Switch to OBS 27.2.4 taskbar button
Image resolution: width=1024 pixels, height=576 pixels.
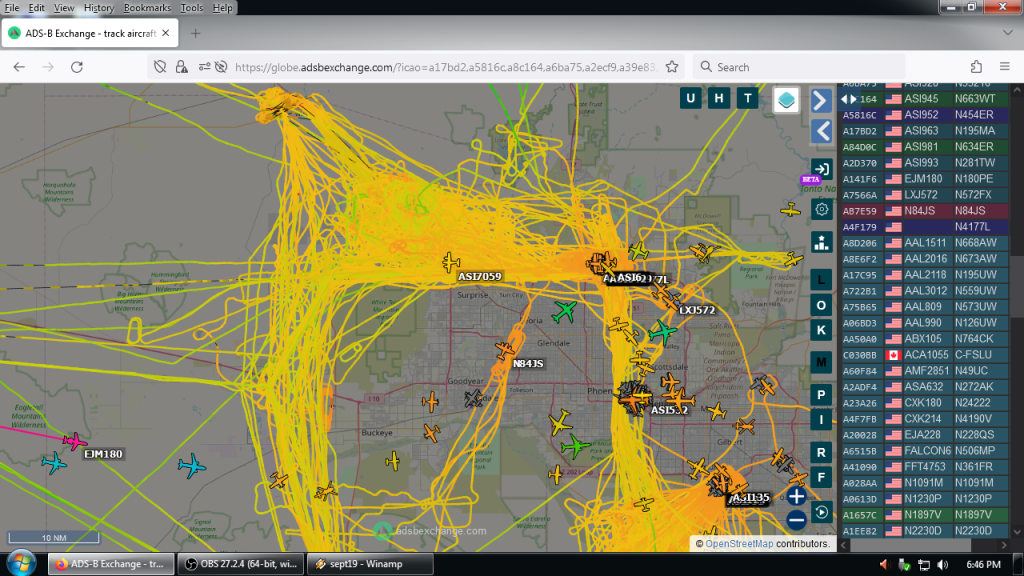pos(241,564)
